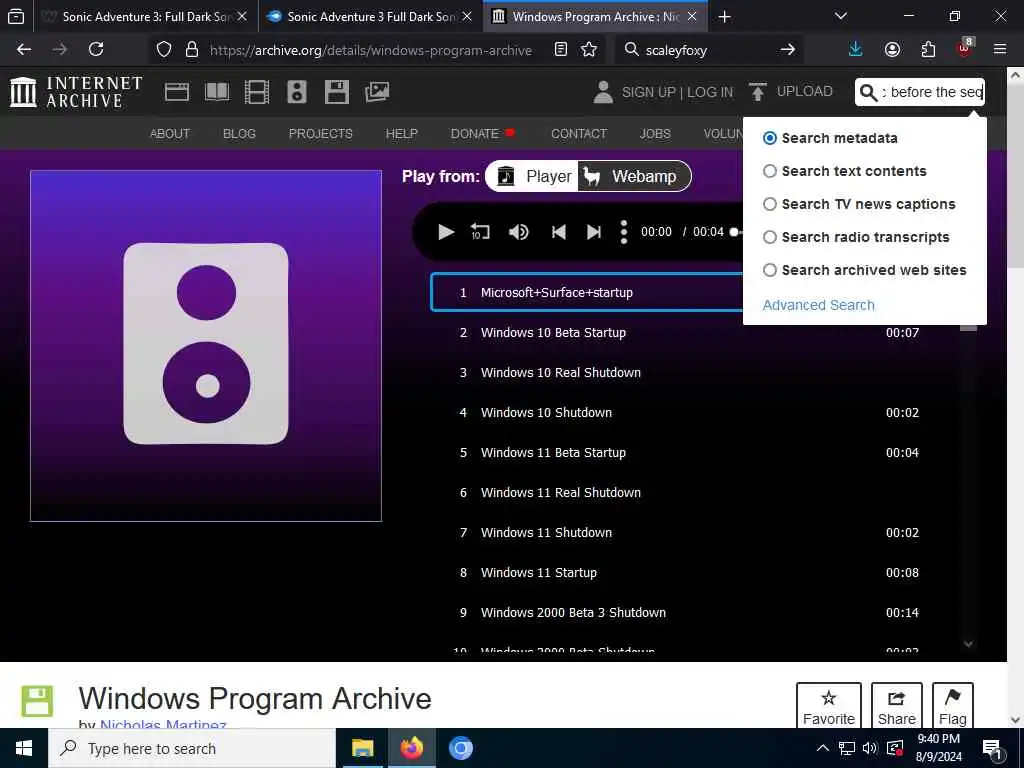The image size is (1024, 768).
Task: Open the Help menu item
Action: [x=402, y=134]
